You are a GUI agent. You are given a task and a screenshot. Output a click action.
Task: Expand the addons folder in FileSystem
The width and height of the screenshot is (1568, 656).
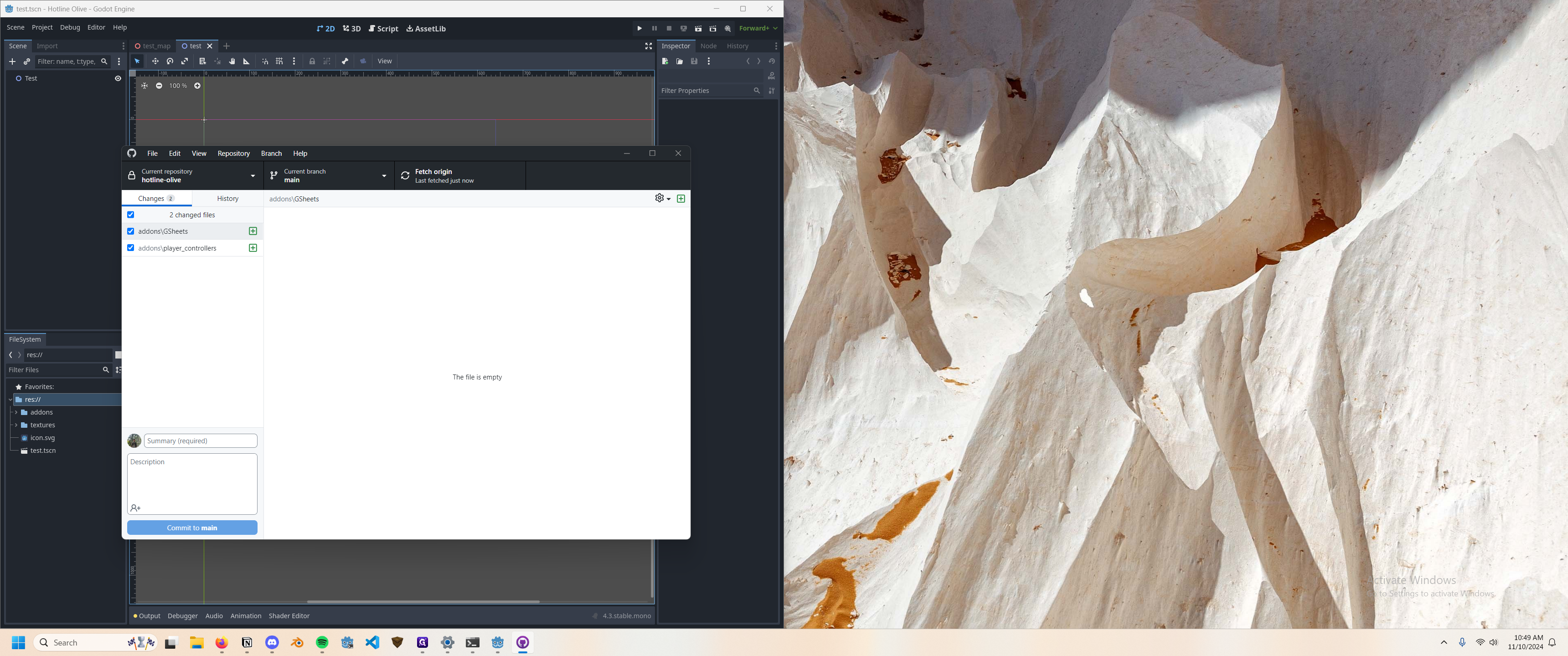16,413
